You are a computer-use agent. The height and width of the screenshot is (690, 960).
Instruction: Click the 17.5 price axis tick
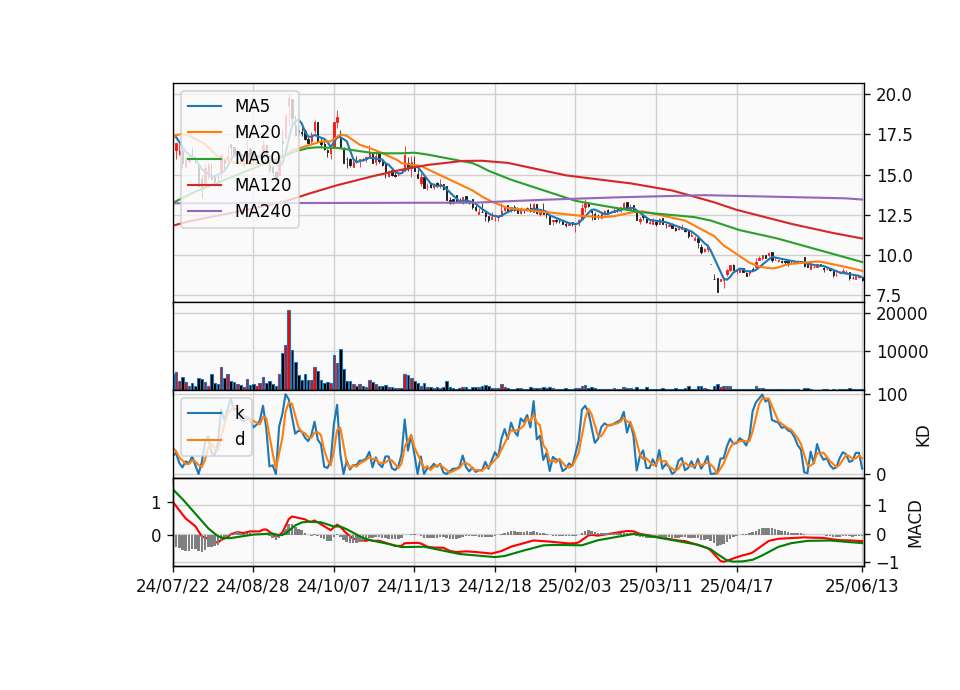click(x=894, y=135)
